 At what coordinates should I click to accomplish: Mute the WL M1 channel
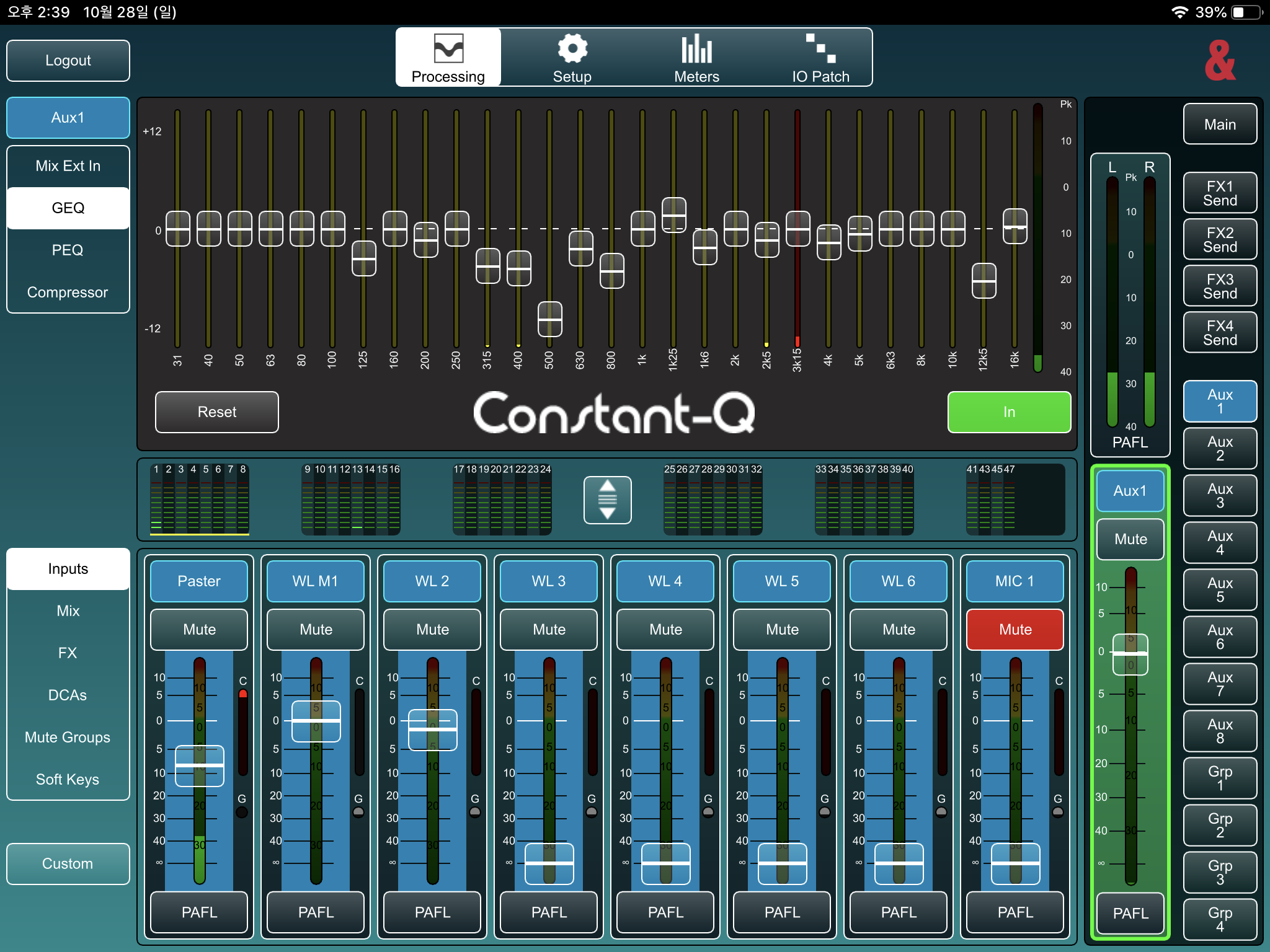click(x=316, y=630)
